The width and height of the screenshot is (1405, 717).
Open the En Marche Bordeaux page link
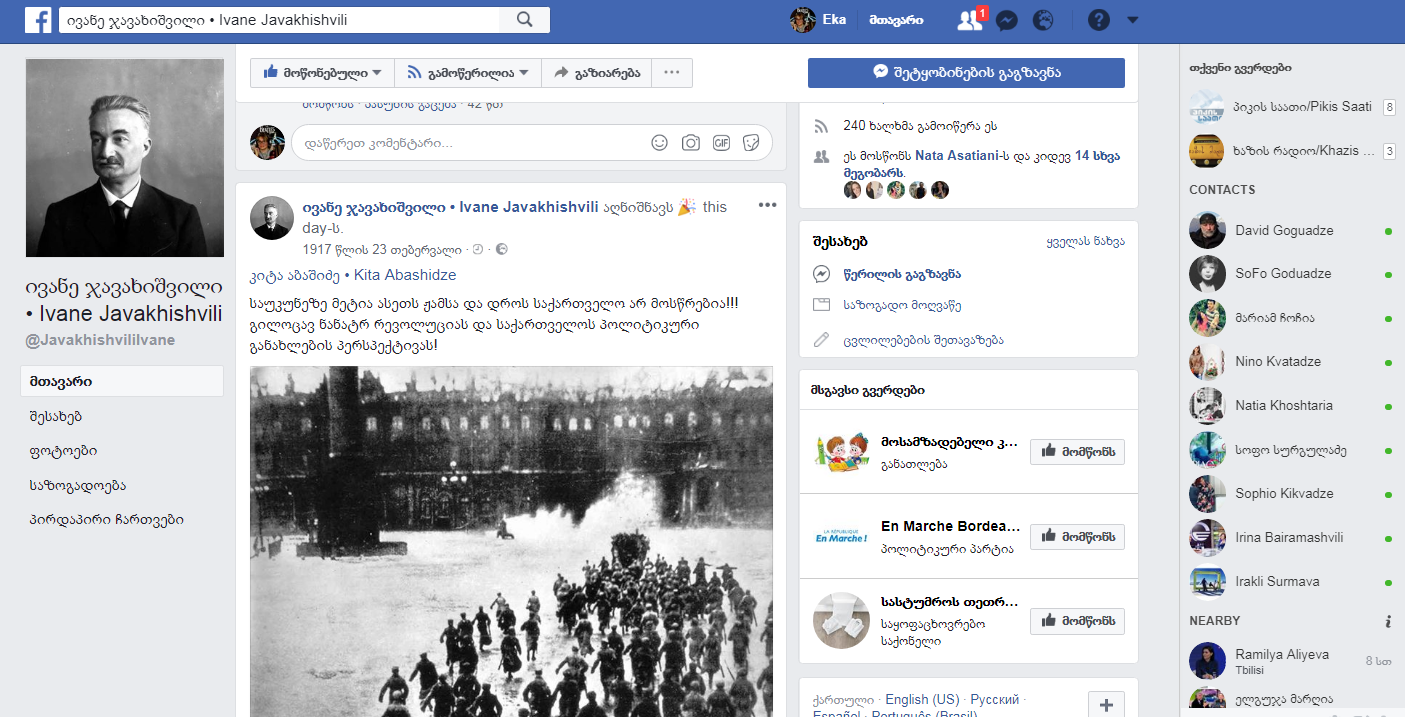click(950, 526)
